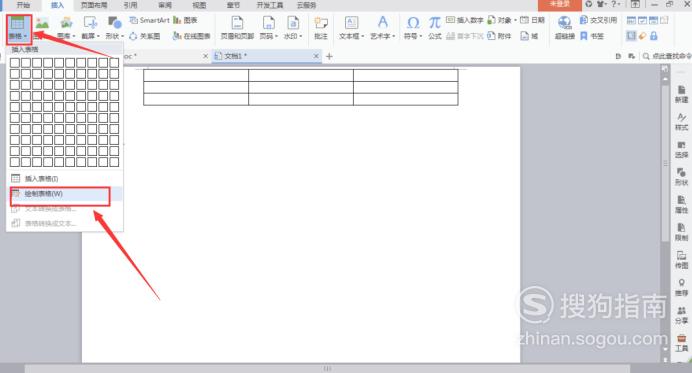Click the New (新建) sidebar icon
The width and height of the screenshot is (692, 373).
[x=681, y=94]
